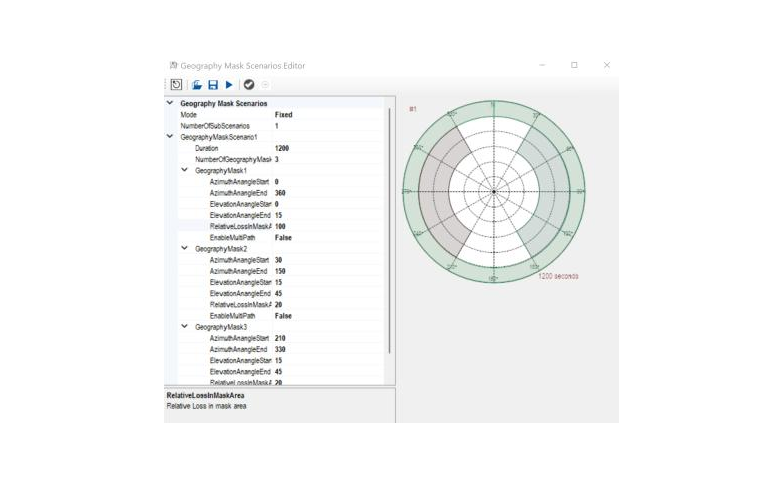
Task: Select GeographyMask2 EnableMultiPath False value
Action: 283,316
